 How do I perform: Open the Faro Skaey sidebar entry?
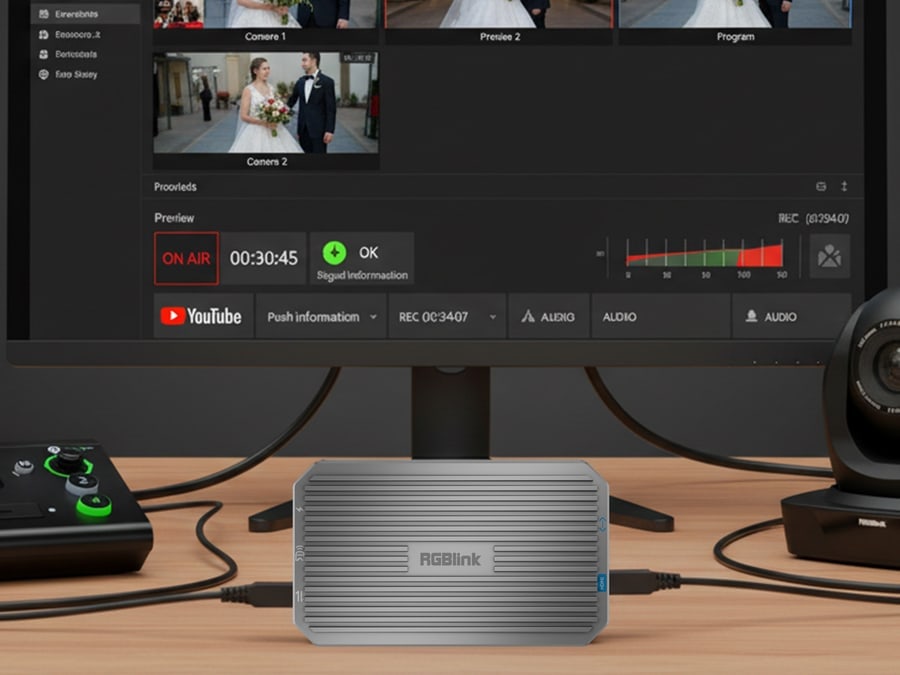pos(86,74)
